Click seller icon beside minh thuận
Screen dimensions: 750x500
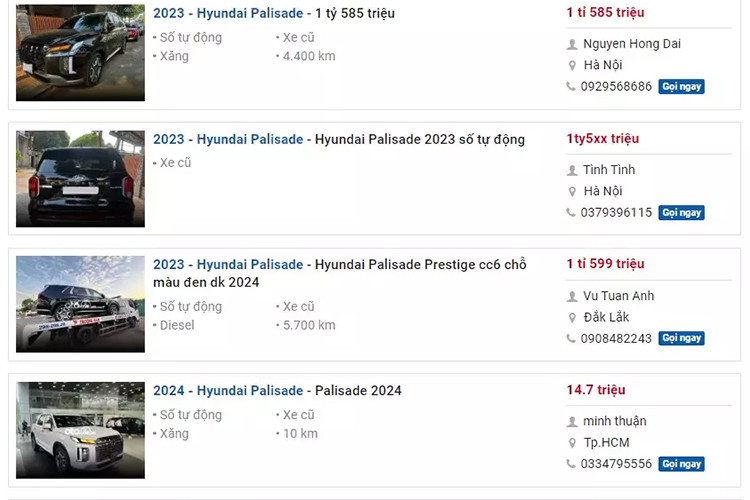pyautogui.click(x=572, y=422)
